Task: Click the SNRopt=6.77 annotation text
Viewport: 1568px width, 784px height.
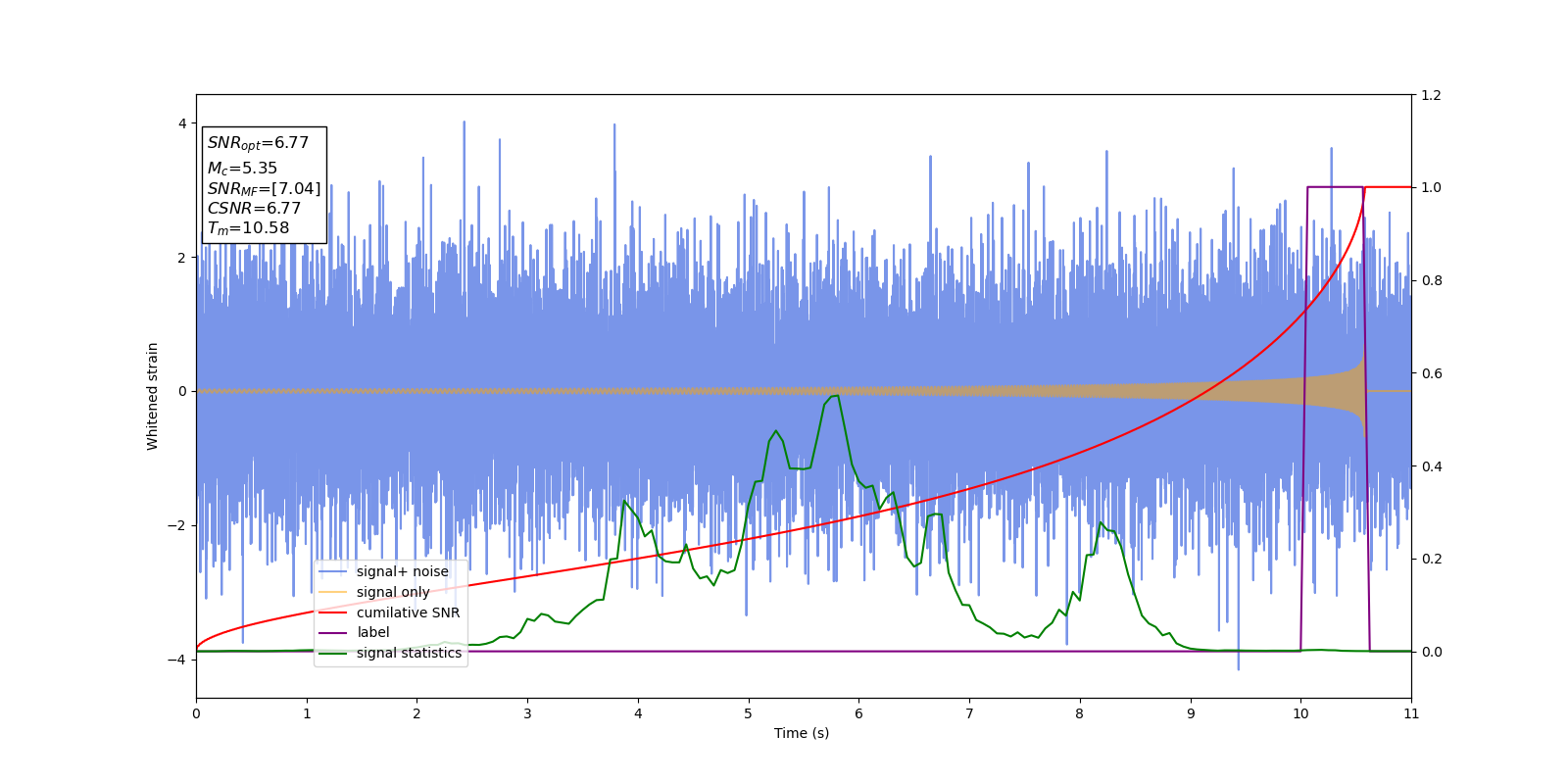Action: click(x=258, y=143)
